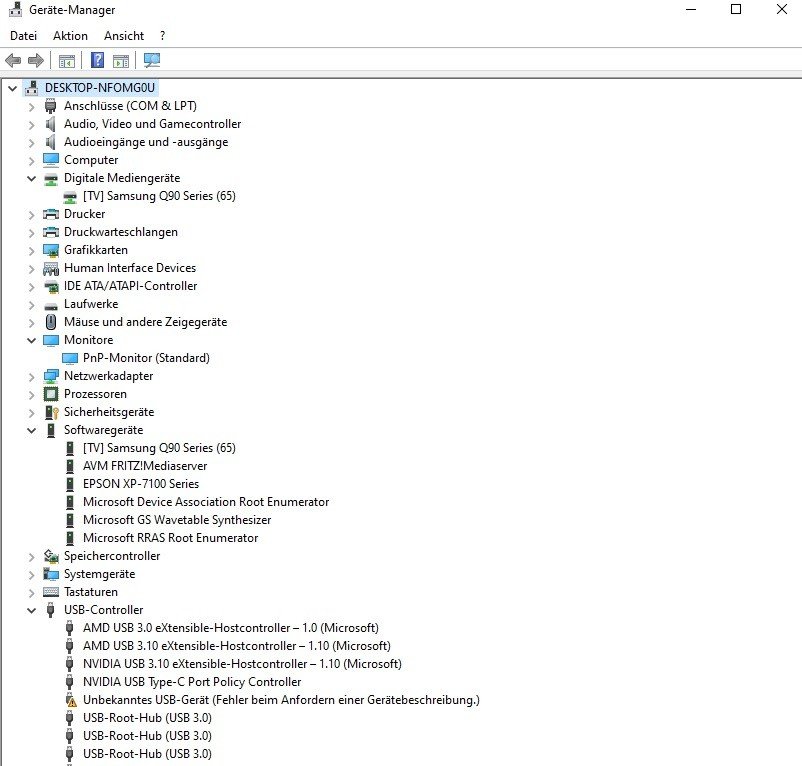Collapse the Softwaregeräte category

pos(31,430)
